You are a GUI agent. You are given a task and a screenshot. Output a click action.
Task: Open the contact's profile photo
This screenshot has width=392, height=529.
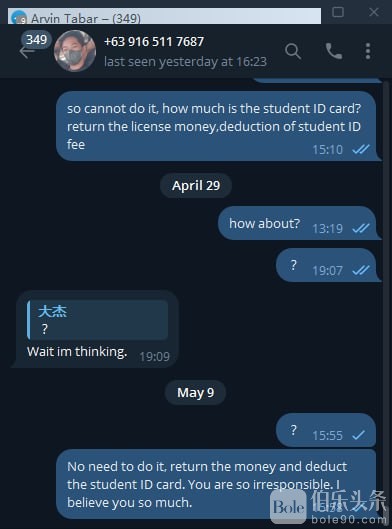tap(75, 51)
